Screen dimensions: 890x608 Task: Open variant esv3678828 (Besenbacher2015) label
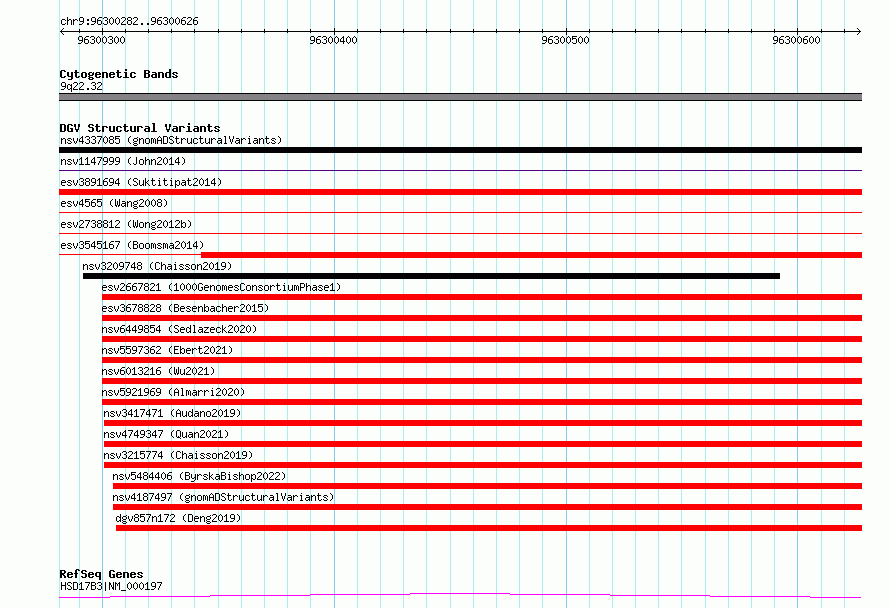pos(185,308)
